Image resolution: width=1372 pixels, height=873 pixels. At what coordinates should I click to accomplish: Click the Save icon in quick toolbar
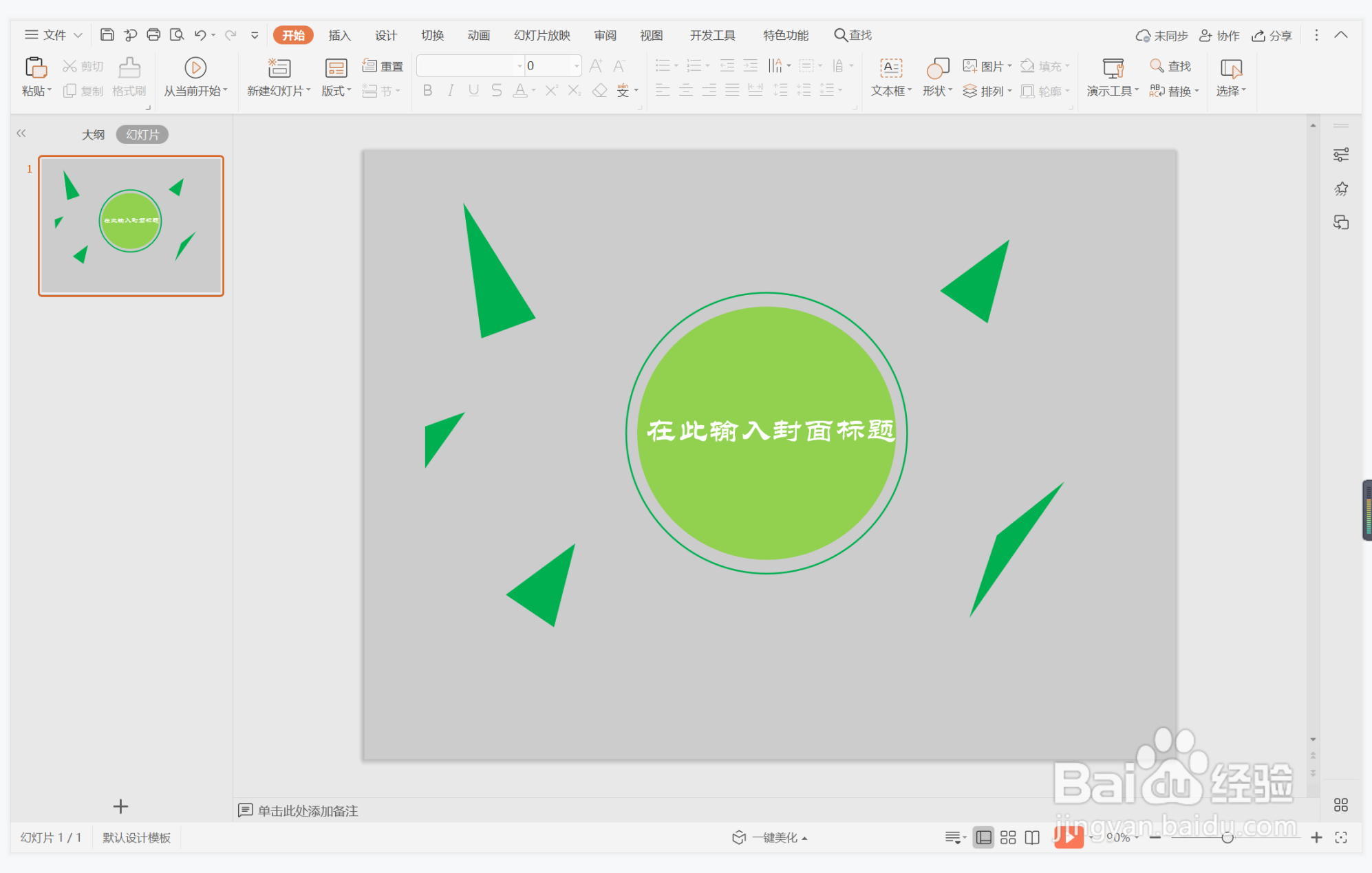107,35
